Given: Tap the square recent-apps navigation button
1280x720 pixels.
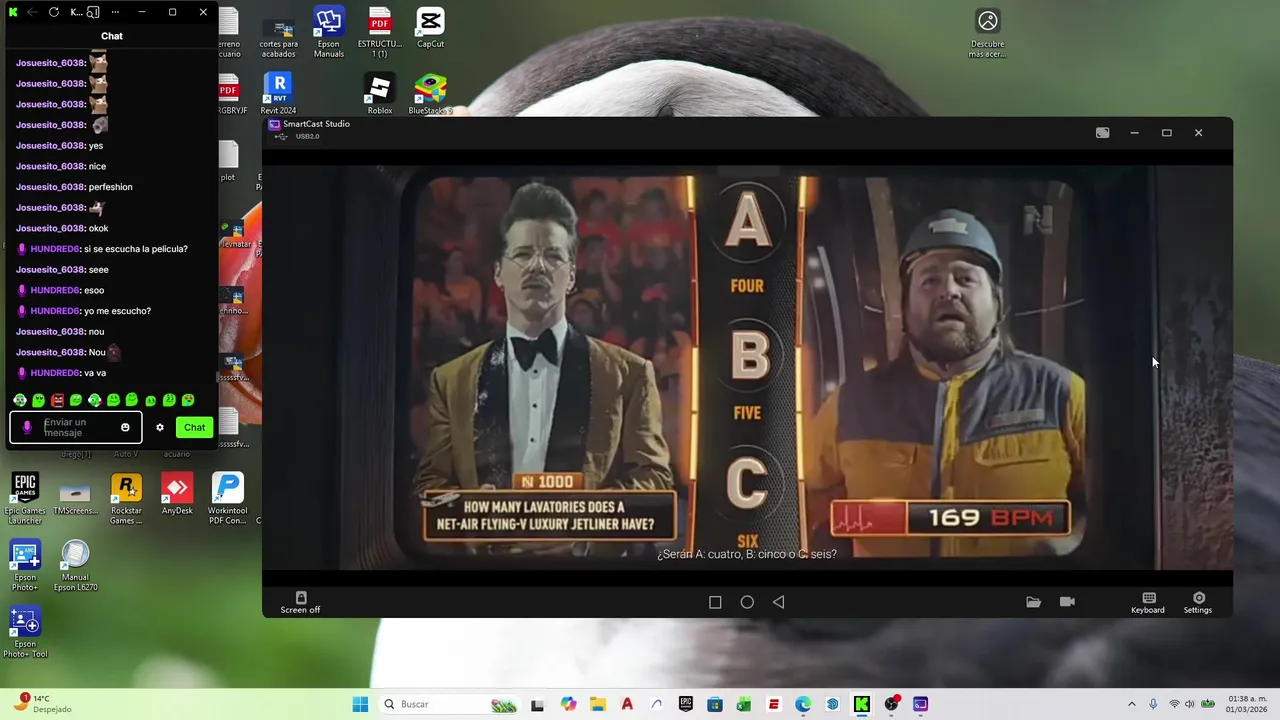Looking at the screenshot, I should (715, 602).
